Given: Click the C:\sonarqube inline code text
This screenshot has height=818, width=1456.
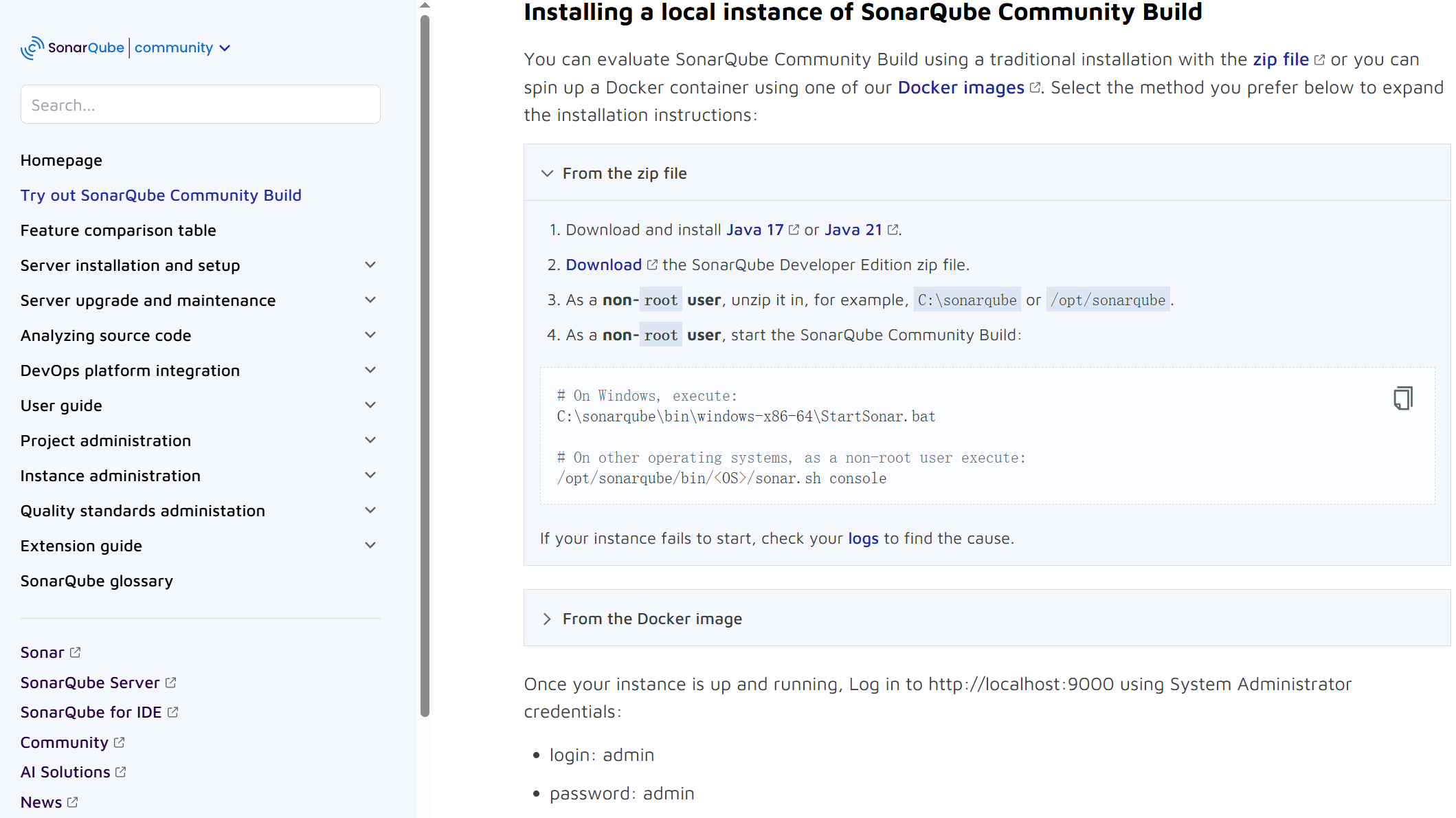Looking at the screenshot, I should (x=967, y=300).
